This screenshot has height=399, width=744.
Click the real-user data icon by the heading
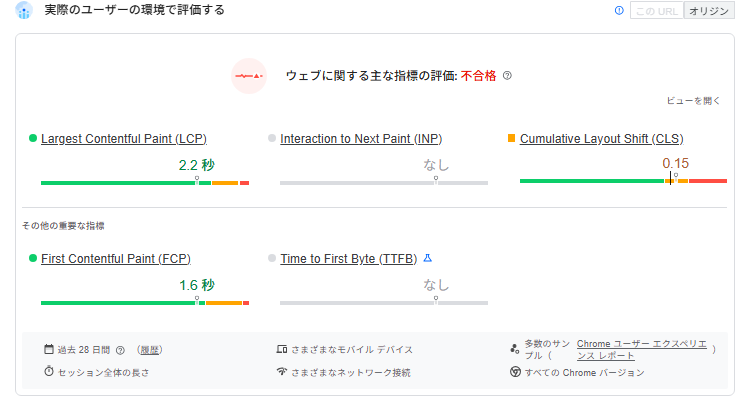click(x=24, y=10)
